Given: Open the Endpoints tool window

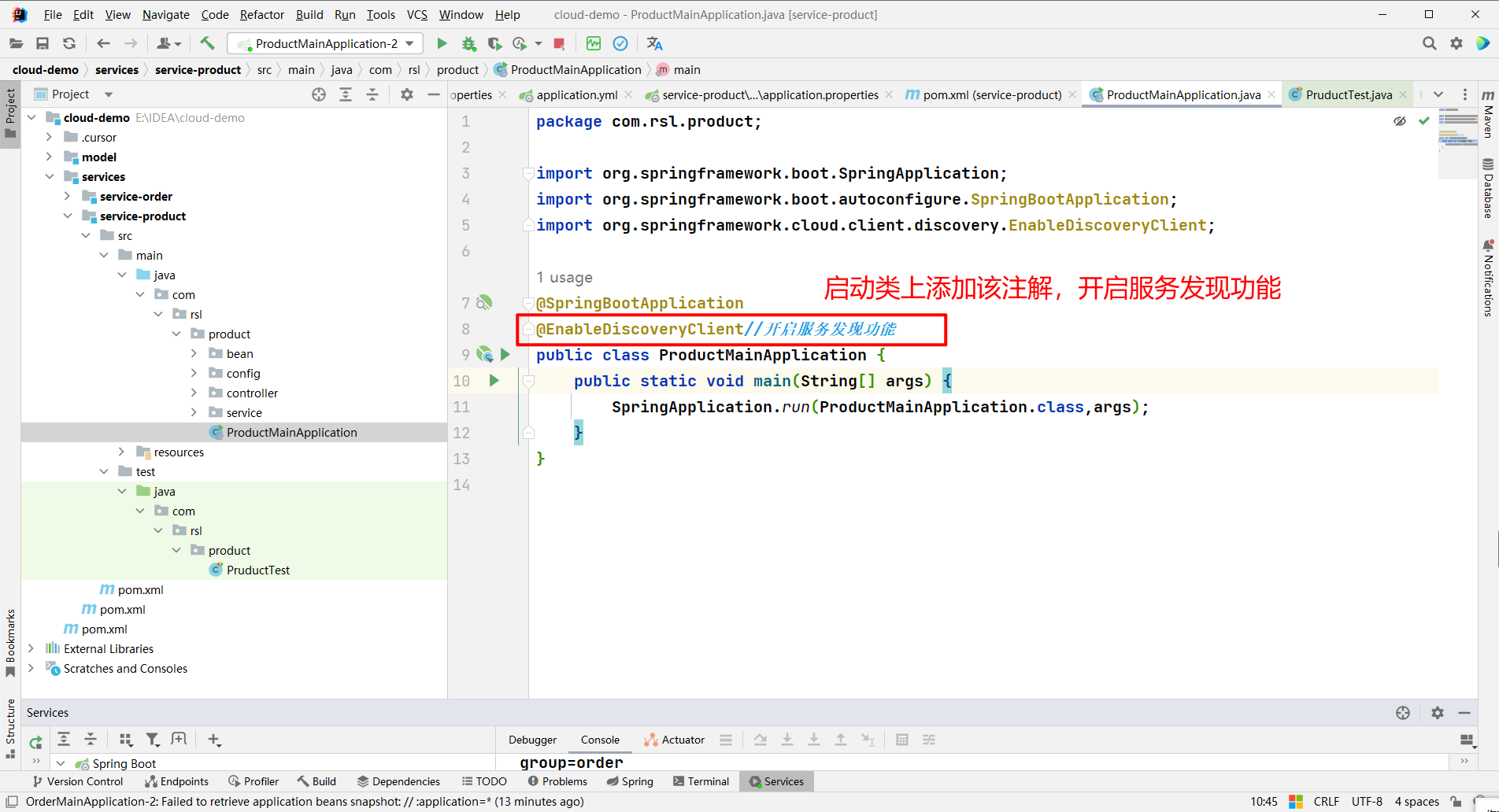Looking at the screenshot, I should [177, 781].
